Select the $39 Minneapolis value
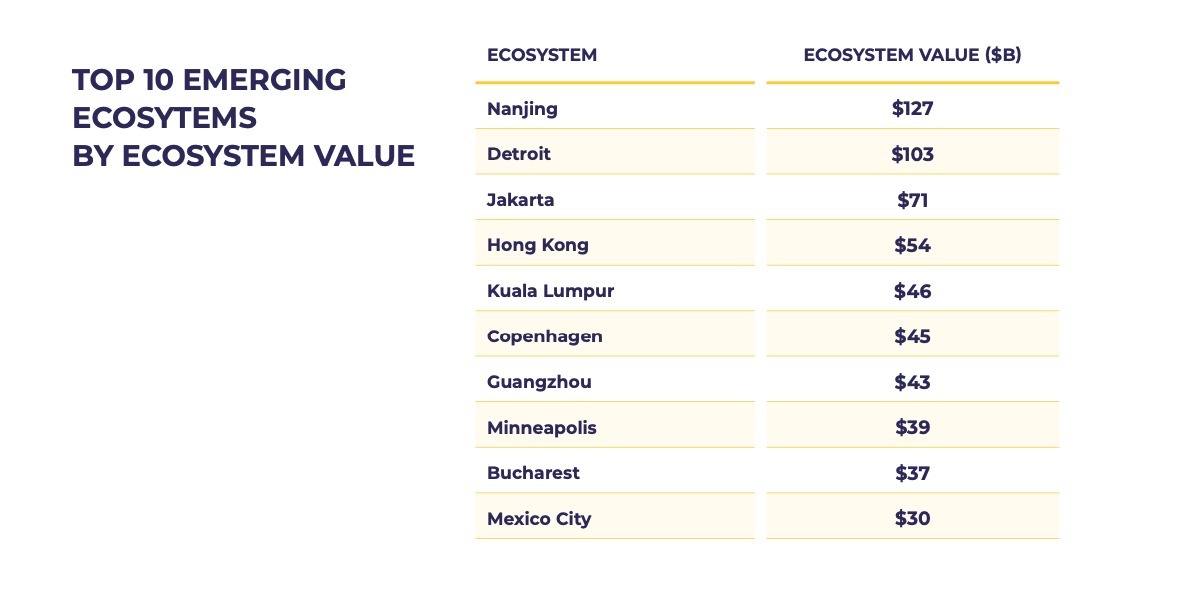The image size is (1189, 611). [x=912, y=428]
